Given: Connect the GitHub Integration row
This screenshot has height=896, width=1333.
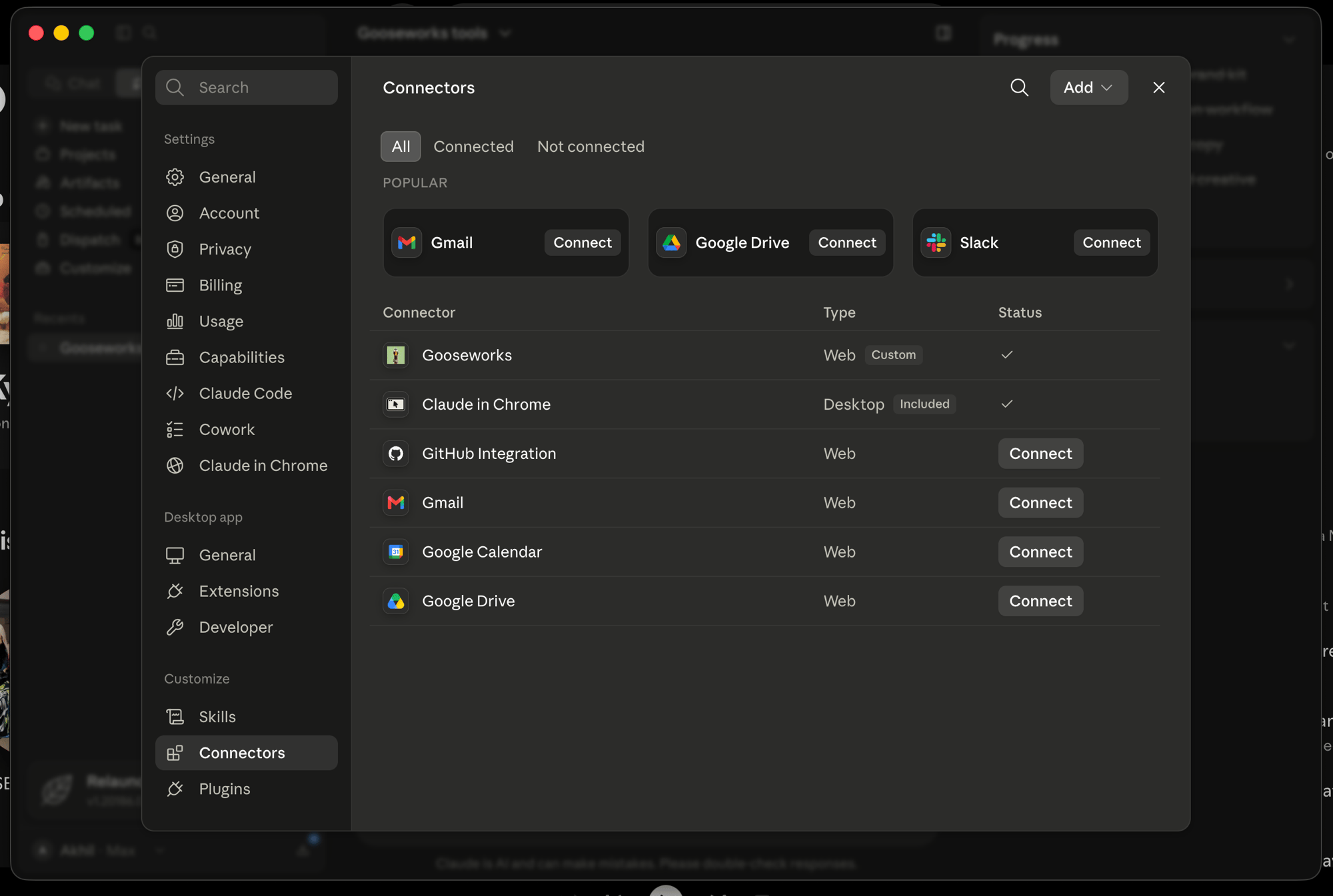Looking at the screenshot, I should pos(1040,454).
